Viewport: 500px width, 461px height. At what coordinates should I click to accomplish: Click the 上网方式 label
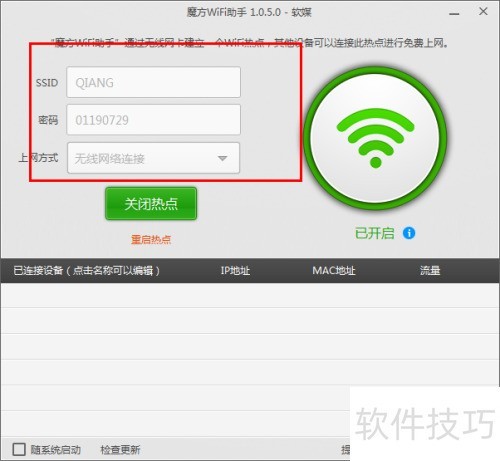pyautogui.click(x=38, y=158)
